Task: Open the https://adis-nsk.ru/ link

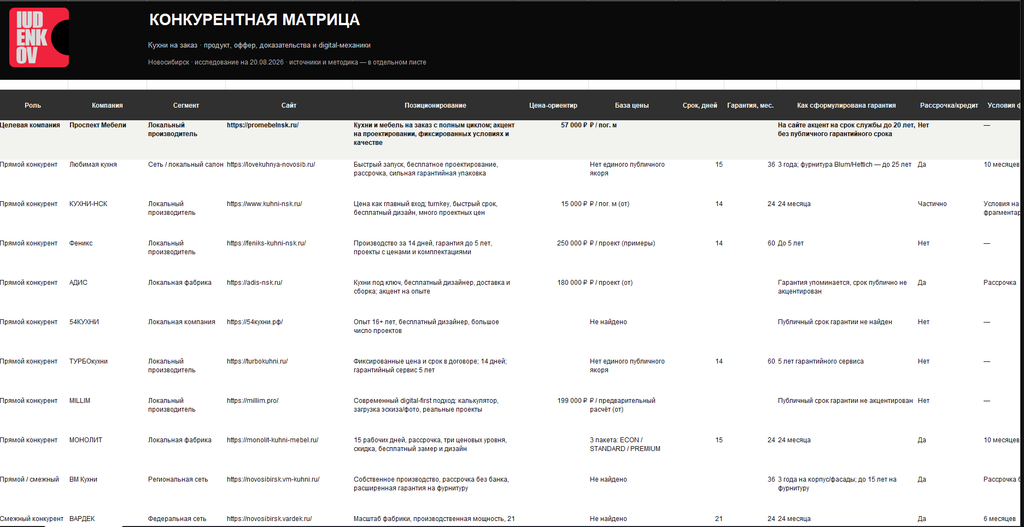Action: coord(255,283)
